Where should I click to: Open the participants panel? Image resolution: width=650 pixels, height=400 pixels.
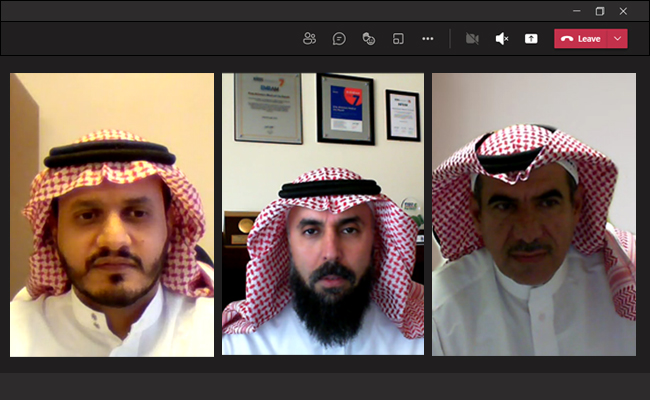[309, 39]
